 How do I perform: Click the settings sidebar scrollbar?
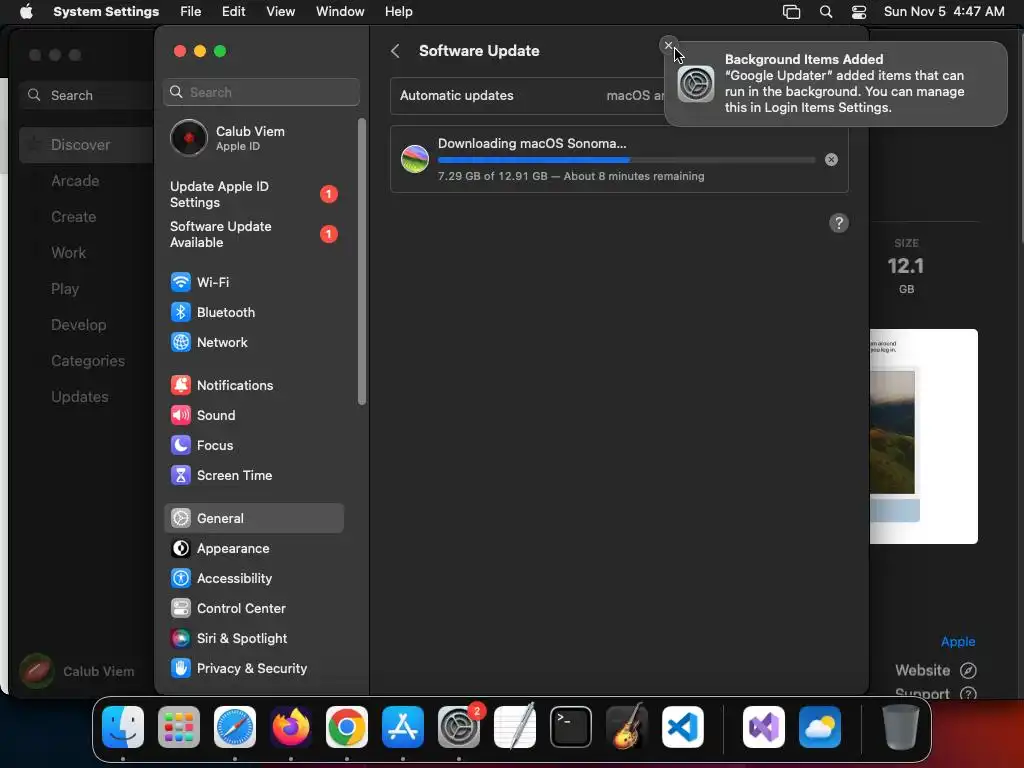362,261
